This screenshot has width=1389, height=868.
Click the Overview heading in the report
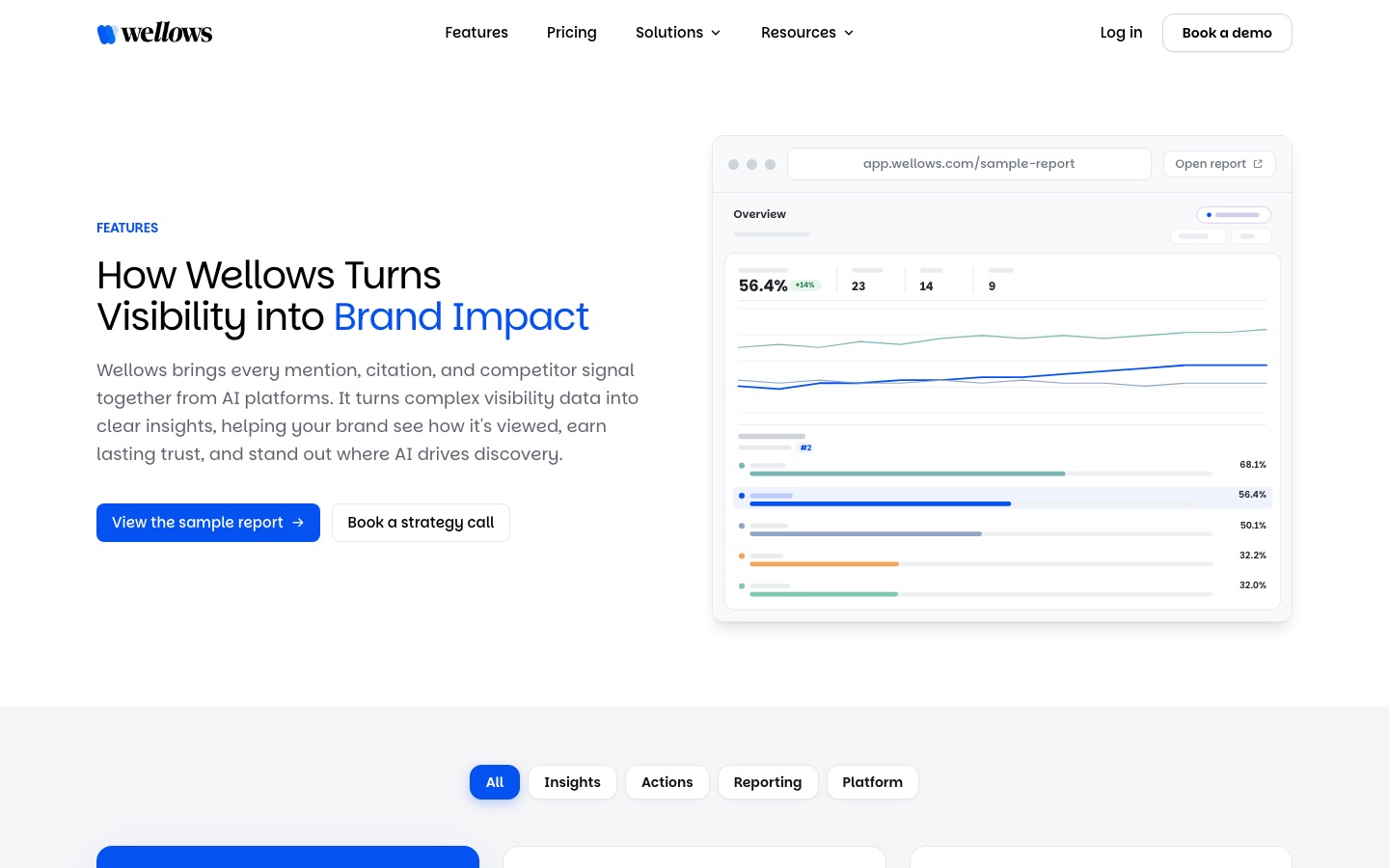pyautogui.click(x=760, y=214)
